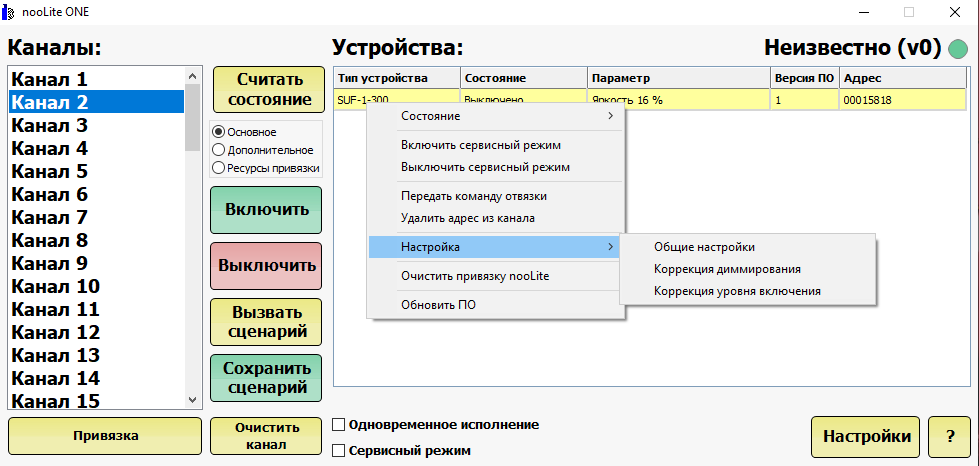Select Канал 2 in channel list
This screenshot has width=979, height=466.
[97, 102]
